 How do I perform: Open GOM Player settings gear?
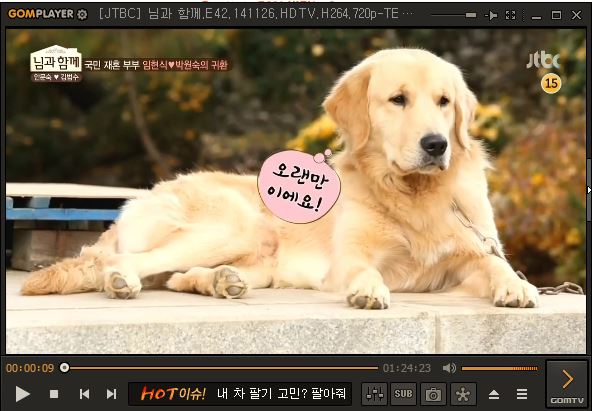click(82, 15)
